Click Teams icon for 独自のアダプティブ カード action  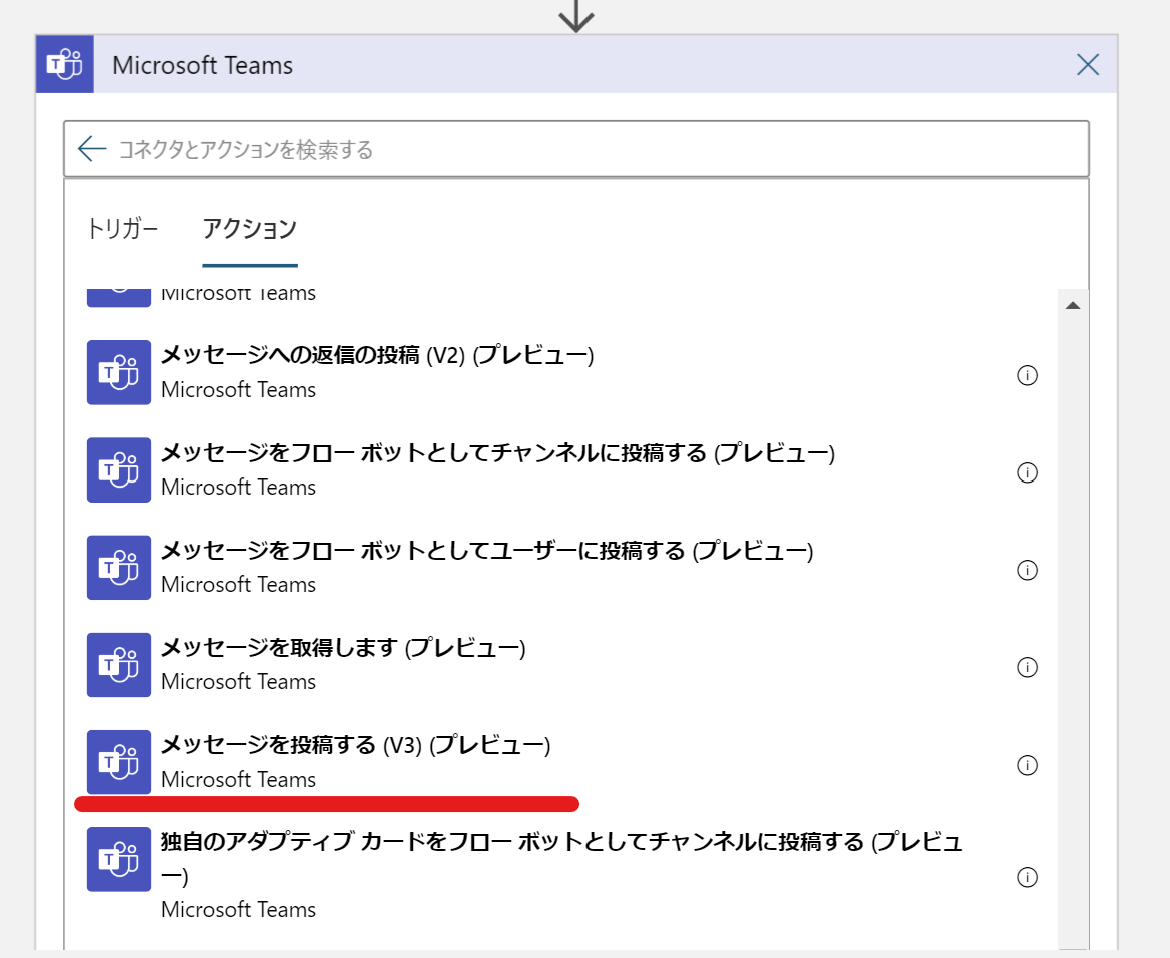(x=119, y=860)
